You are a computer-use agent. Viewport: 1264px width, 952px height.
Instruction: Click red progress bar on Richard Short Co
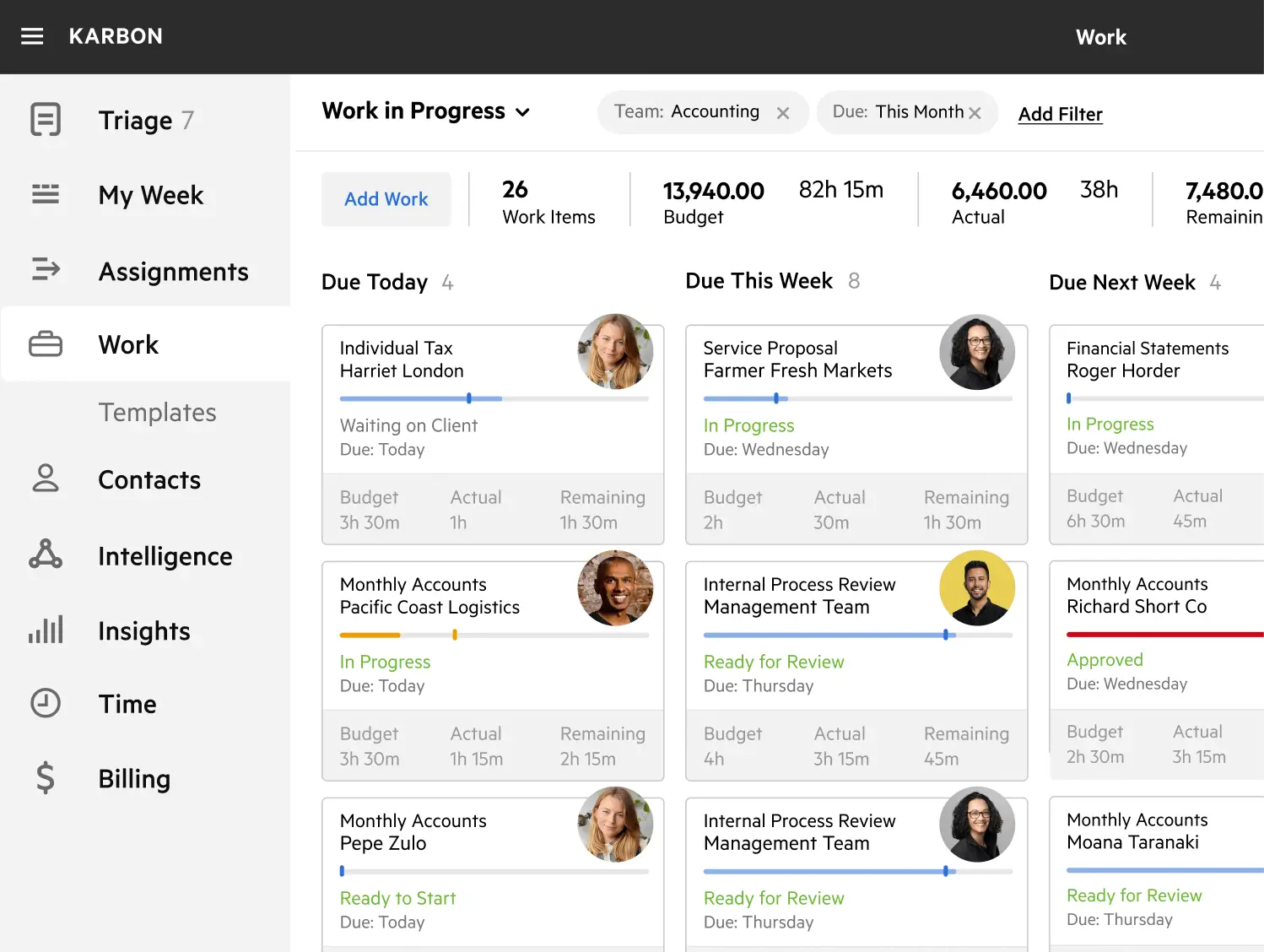click(1165, 634)
